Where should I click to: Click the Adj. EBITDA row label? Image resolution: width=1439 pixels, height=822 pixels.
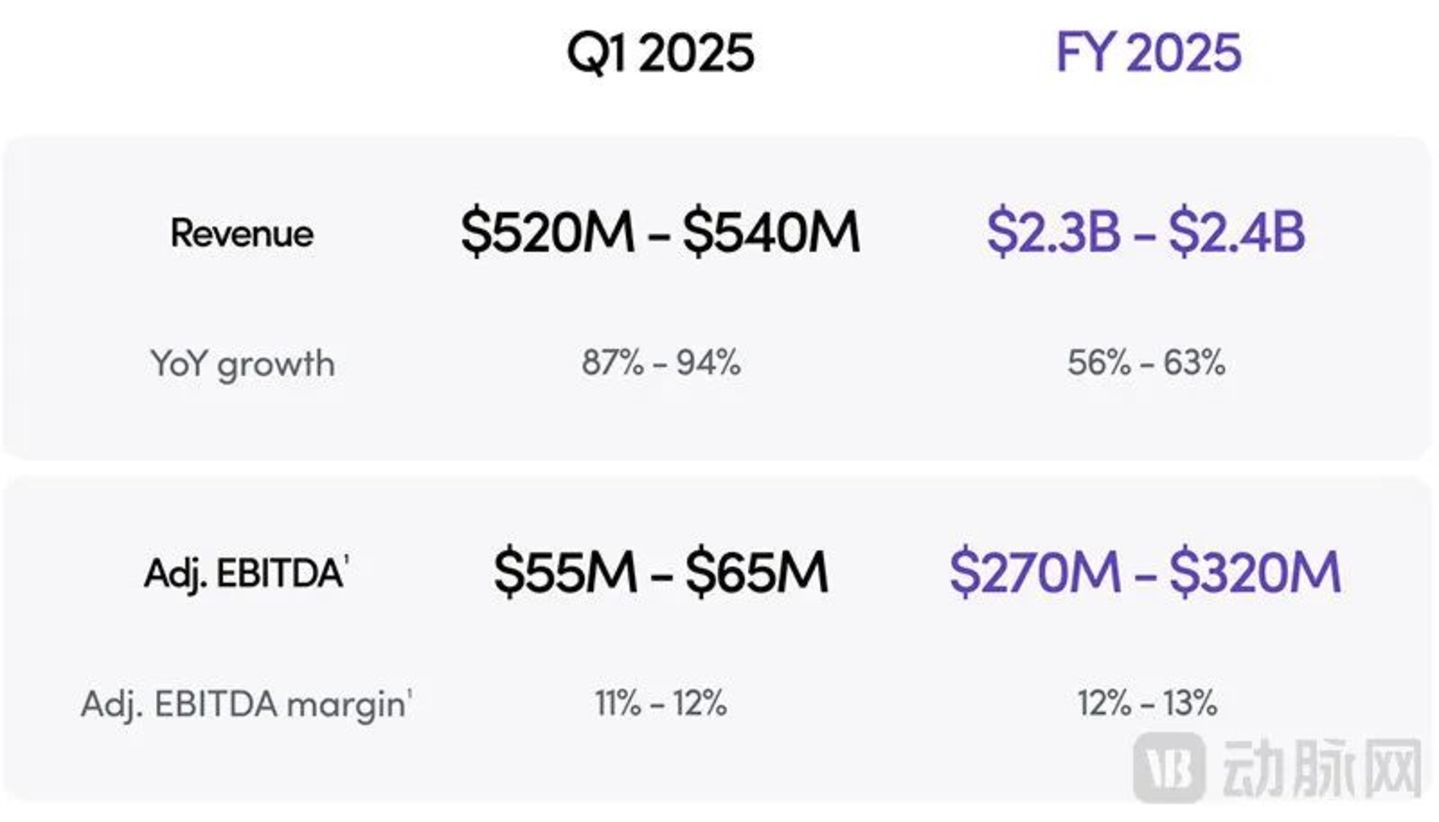pos(243,573)
